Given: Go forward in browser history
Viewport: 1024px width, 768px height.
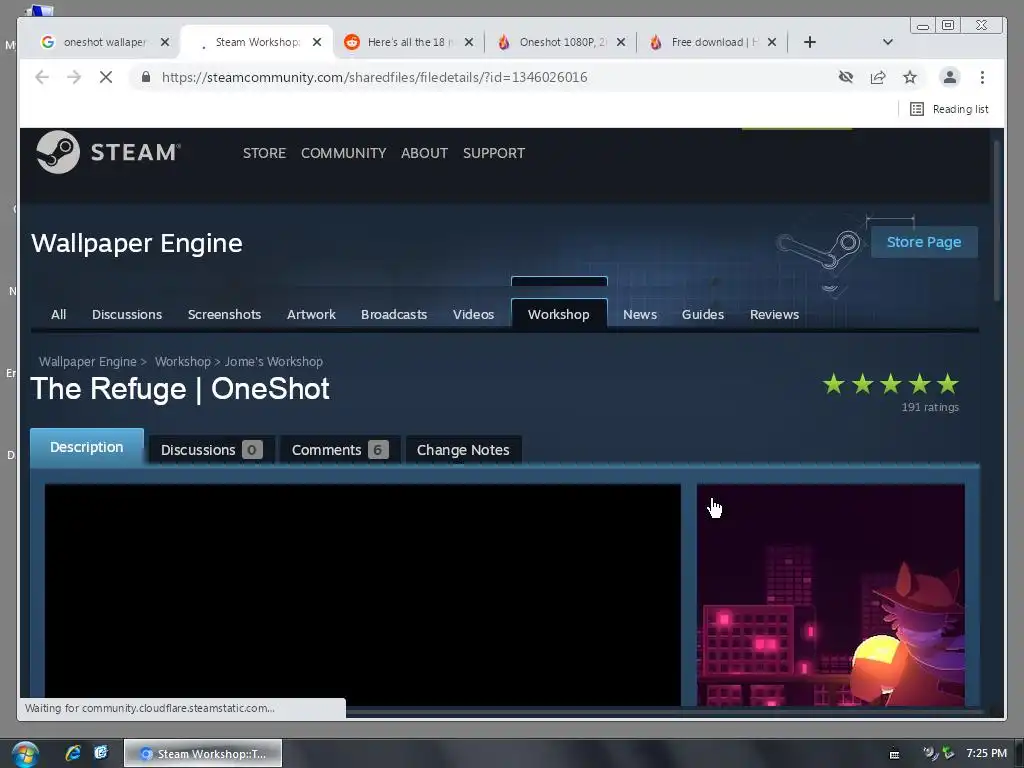Looking at the screenshot, I should 74,77.
